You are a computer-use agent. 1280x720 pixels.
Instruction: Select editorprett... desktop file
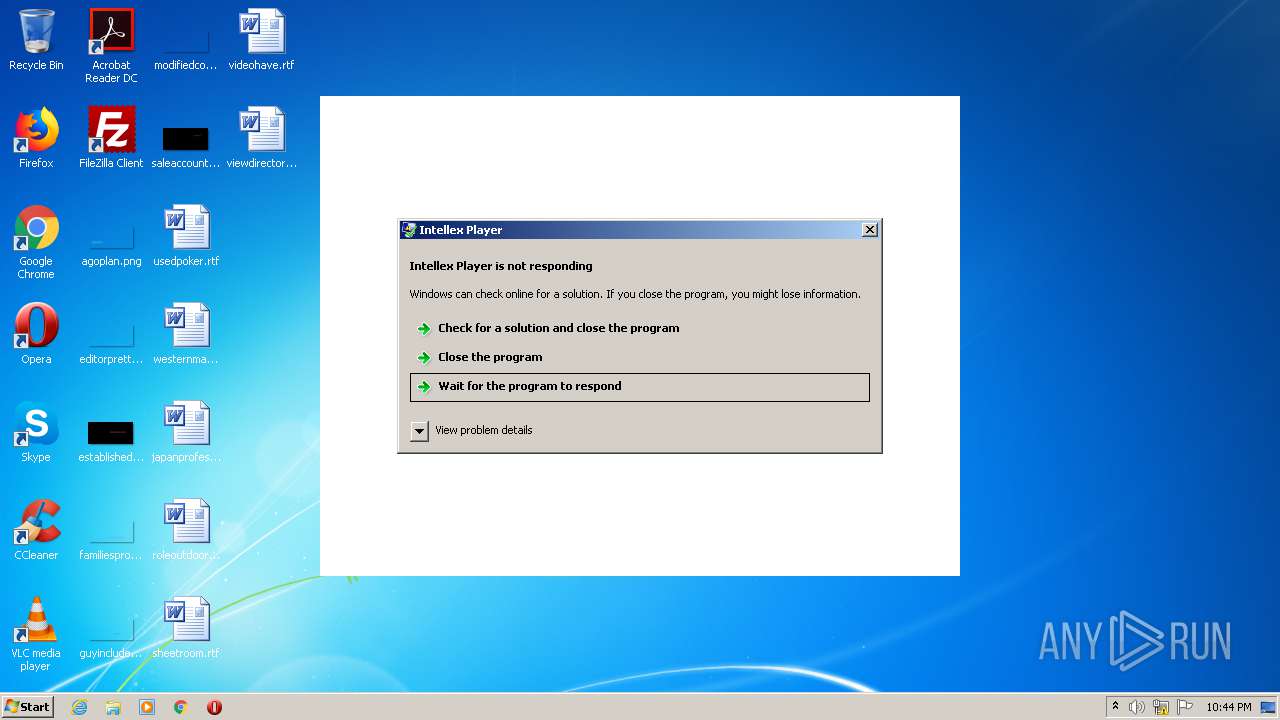(111, 342)
